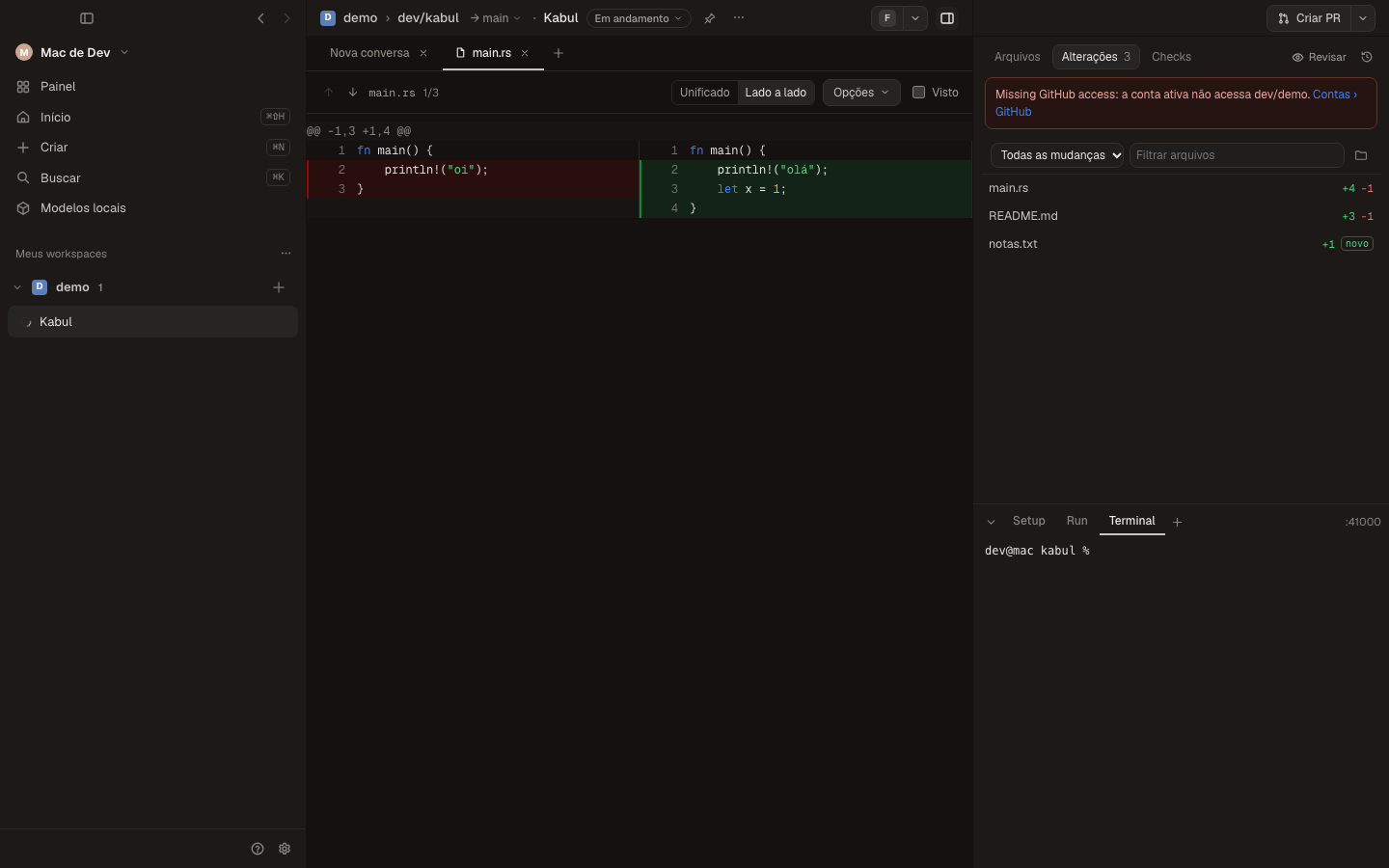Close the main.rs tab
The width and height of the screenshot is (1389, 868).
tap(525, 53)
